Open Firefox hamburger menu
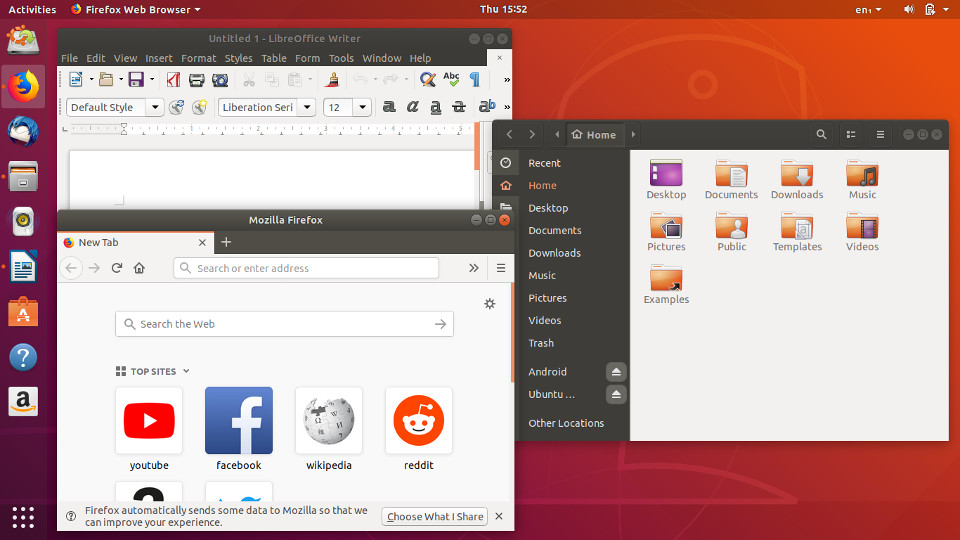The height and width of the screenshot is (540, 960). 501,268
